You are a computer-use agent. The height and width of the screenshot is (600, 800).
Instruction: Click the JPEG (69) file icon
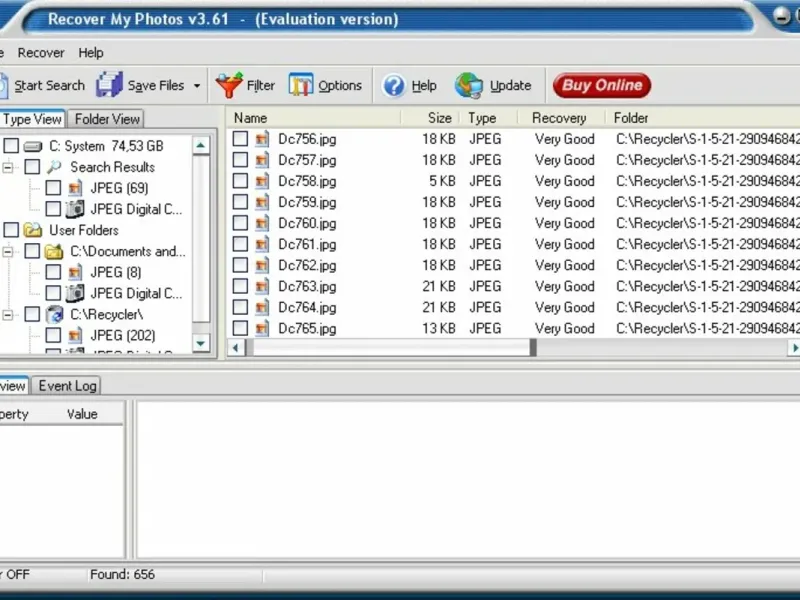point(74,188)
